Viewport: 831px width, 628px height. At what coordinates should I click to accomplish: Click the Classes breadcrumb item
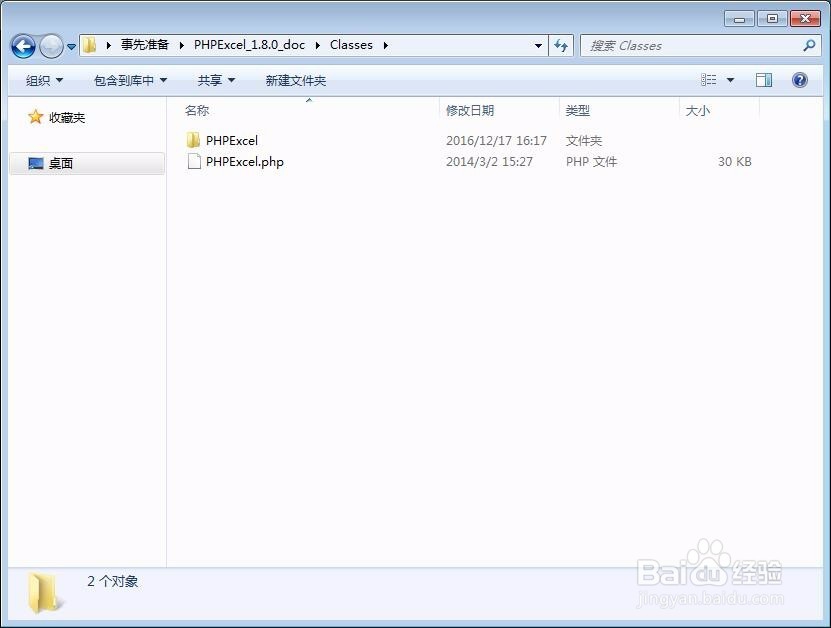coord(351,44)
